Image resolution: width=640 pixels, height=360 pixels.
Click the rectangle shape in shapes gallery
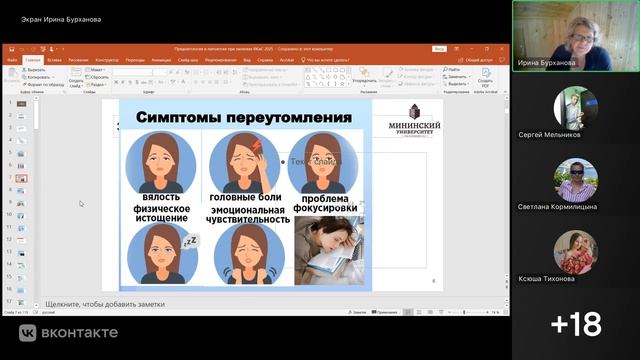[329, 70]
